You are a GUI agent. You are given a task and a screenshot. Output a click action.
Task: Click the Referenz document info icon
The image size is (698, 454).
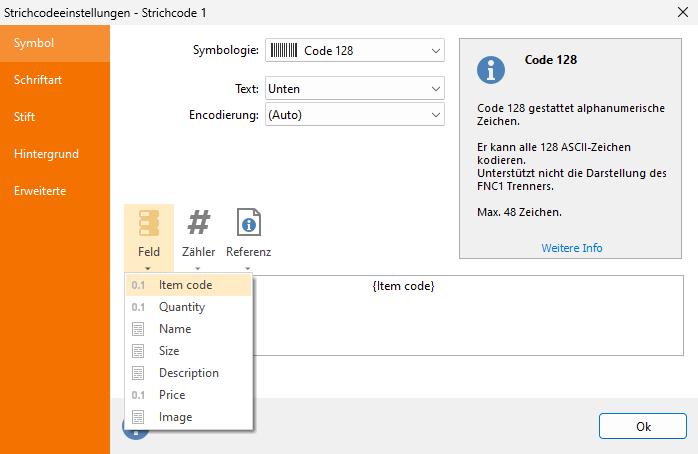coord(248,222)
